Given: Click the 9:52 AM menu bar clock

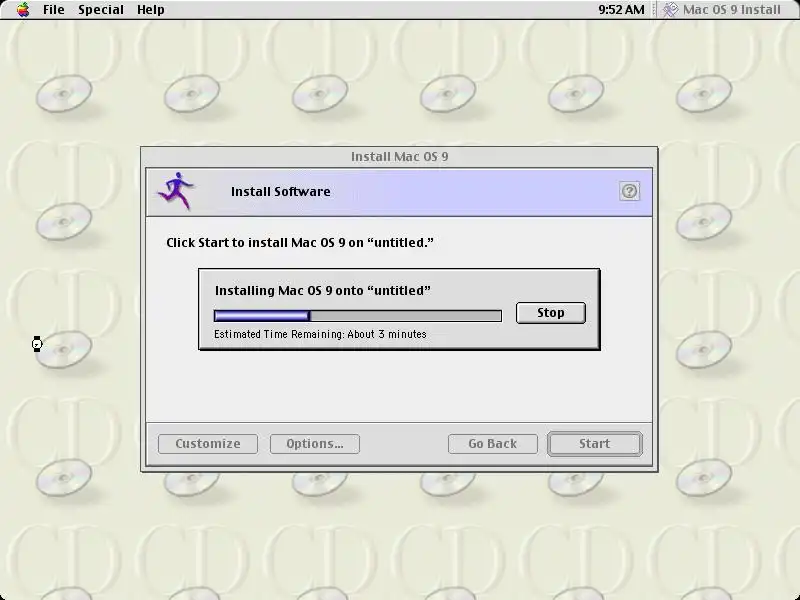Looking at the screenshot, I should point(621,10).
